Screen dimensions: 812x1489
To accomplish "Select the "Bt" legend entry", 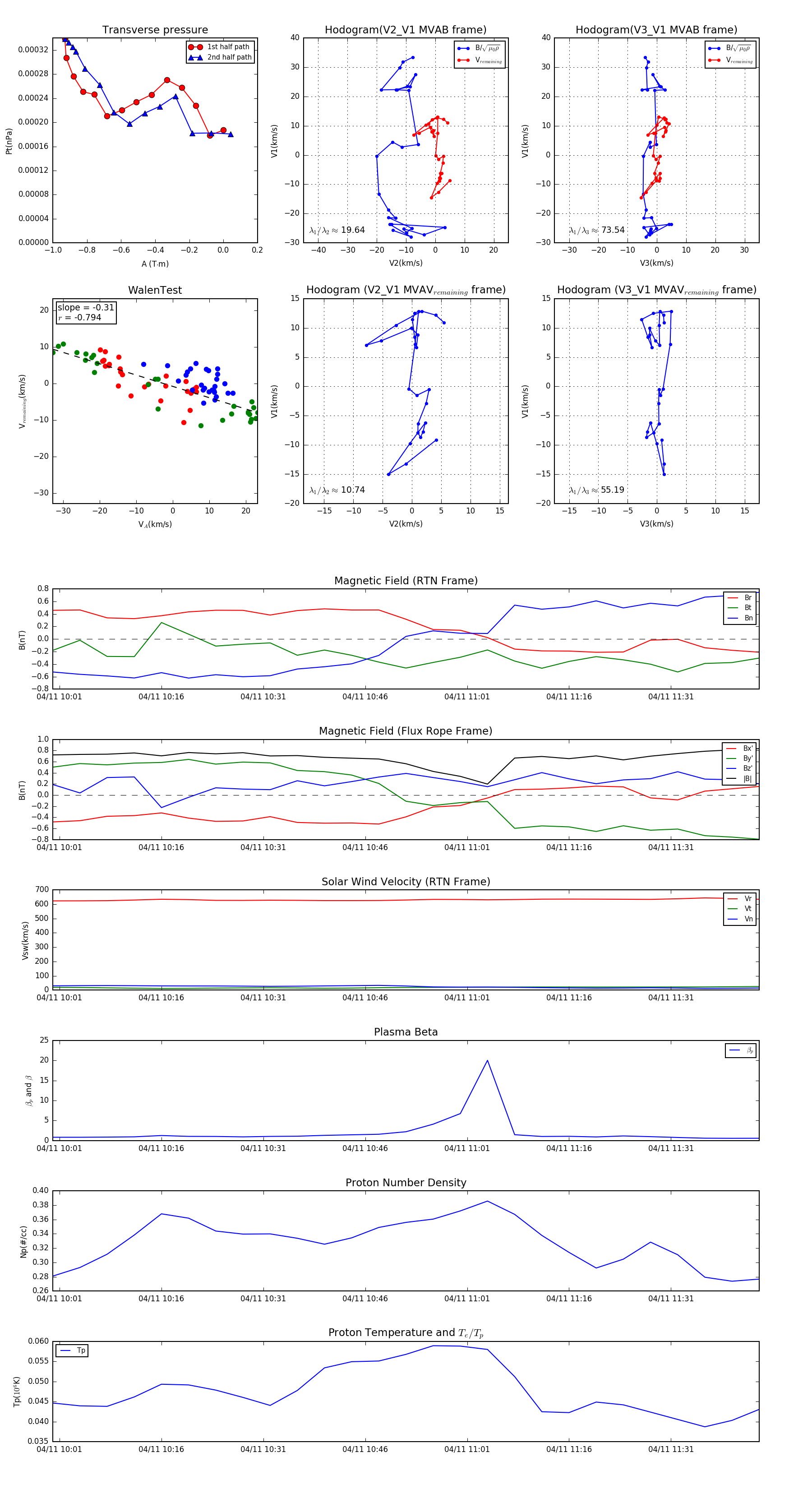I will coord(740,607).
